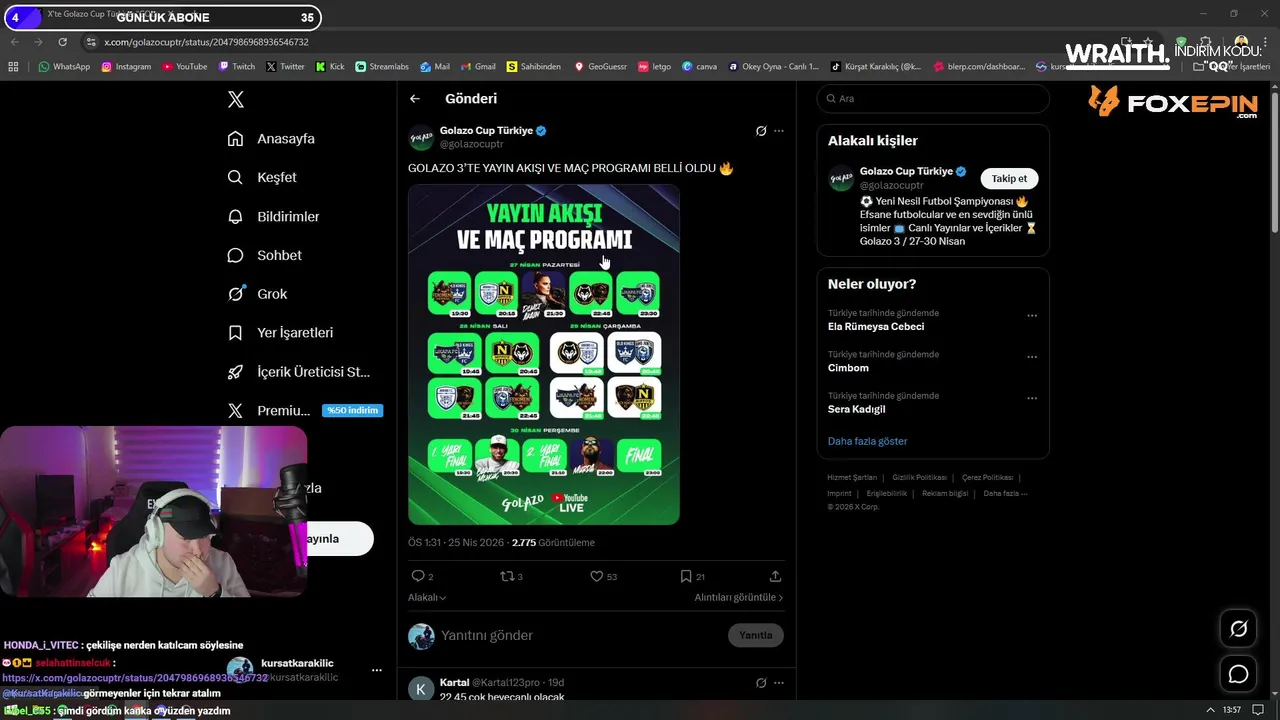1280x720 pixels.
Task: Open floating chat messages button
Action: click(x=1238, y=674)
